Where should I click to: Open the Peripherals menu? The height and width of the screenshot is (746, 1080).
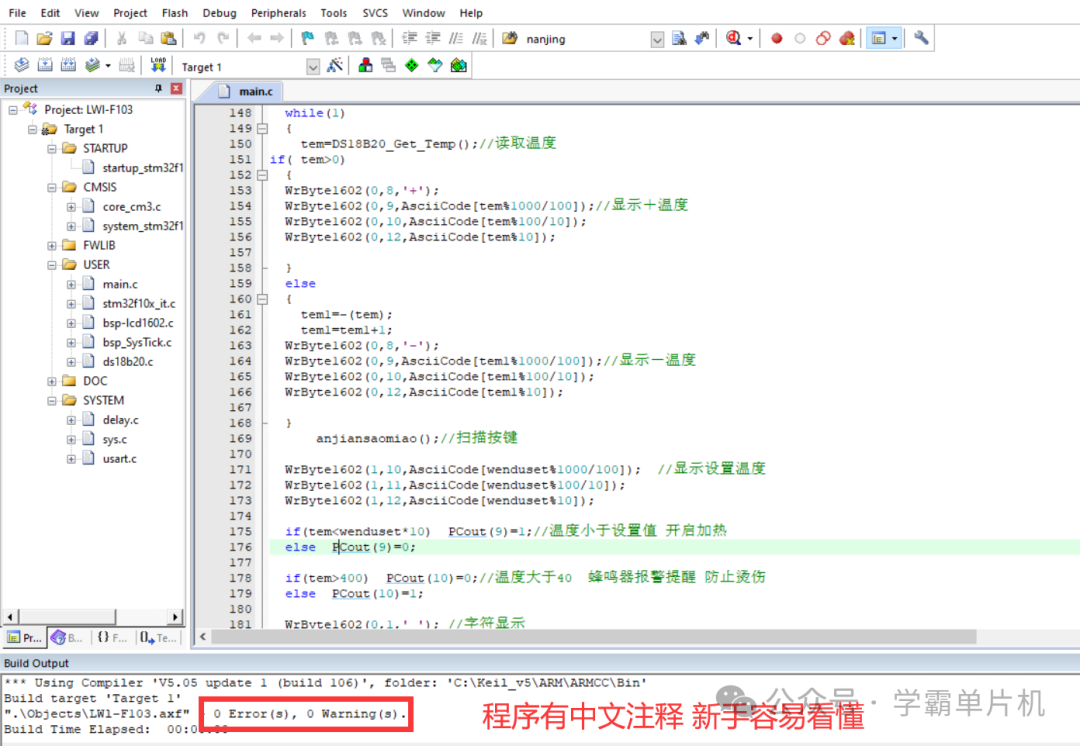coord(278,12)
